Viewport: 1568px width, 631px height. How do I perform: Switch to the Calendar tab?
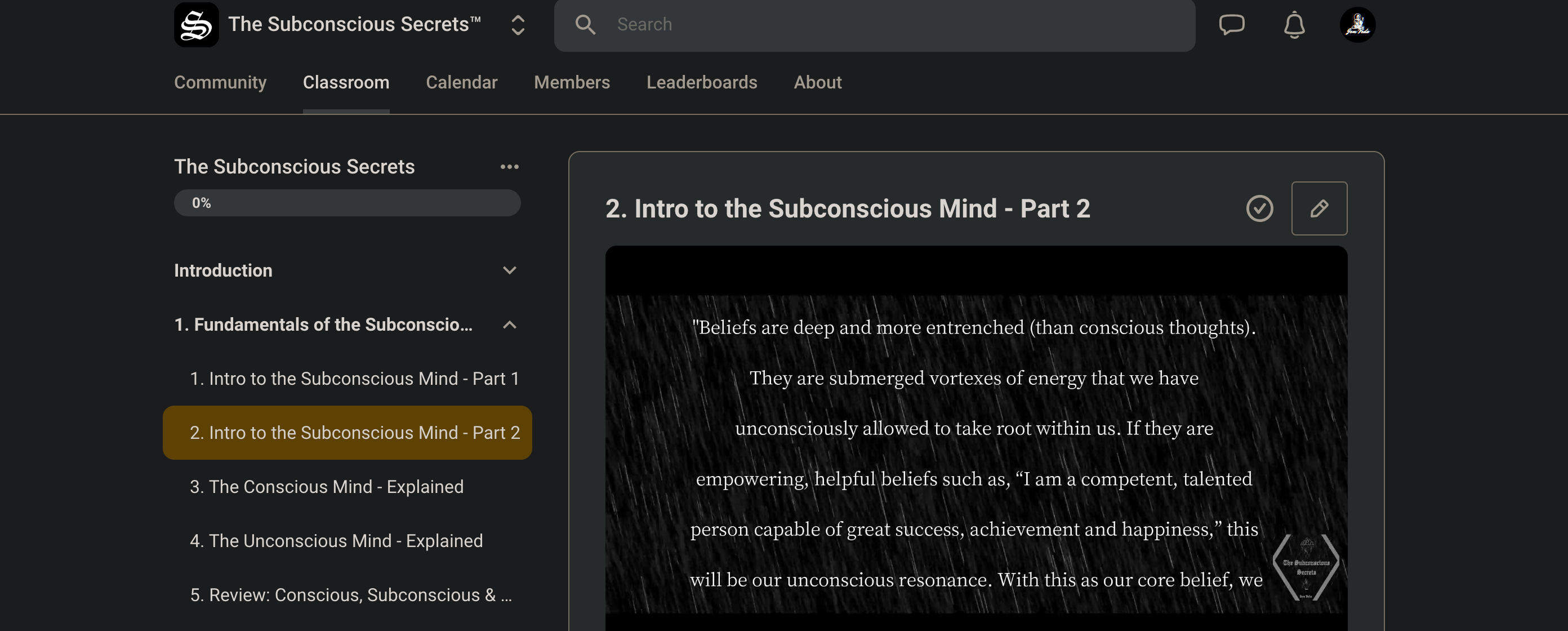461,82
